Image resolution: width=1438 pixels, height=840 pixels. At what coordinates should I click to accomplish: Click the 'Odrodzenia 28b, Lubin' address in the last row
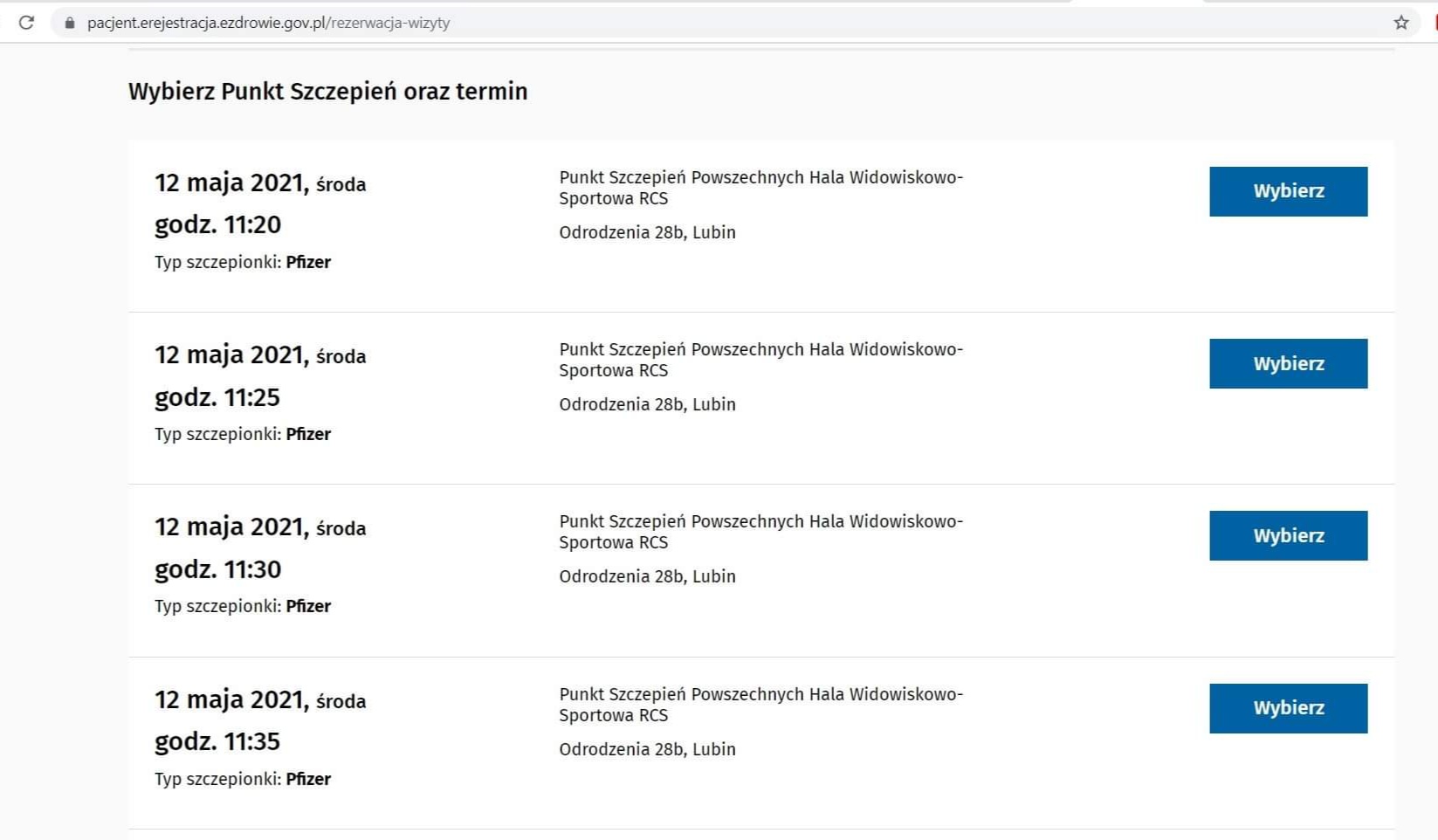(x=647, y=749)
